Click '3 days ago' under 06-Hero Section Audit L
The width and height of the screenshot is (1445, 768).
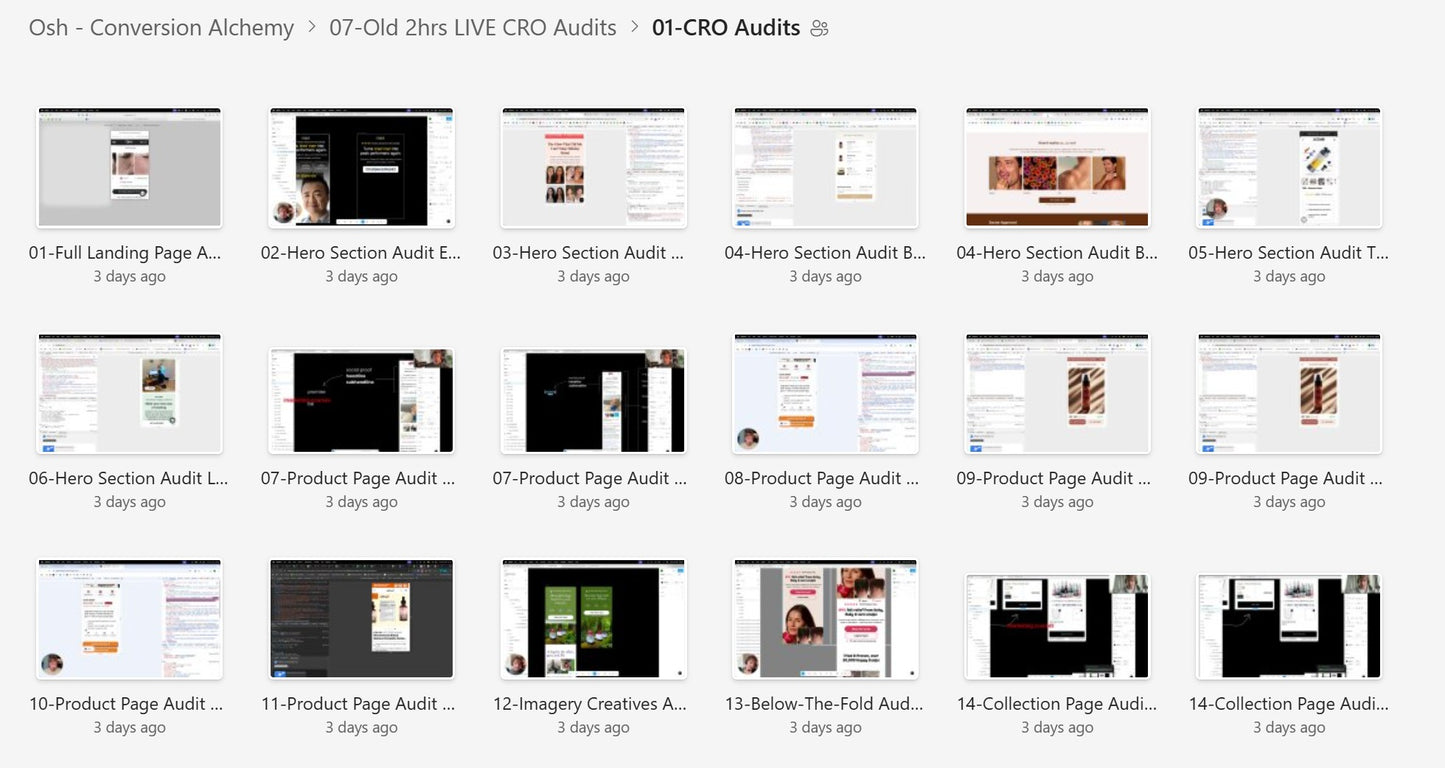pyautogui.click(x=129, y=503)
